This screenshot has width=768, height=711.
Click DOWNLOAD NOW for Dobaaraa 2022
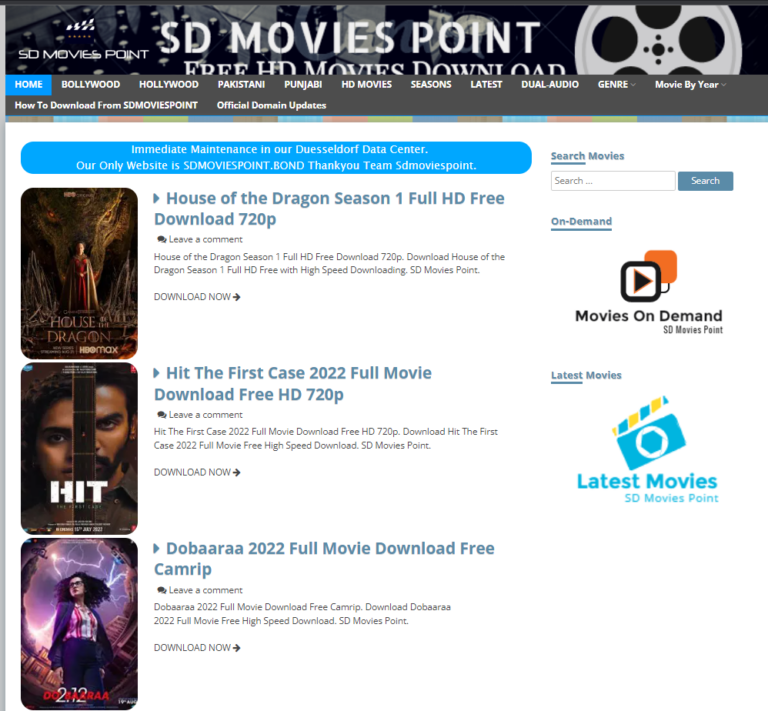[x=197, y=647]
